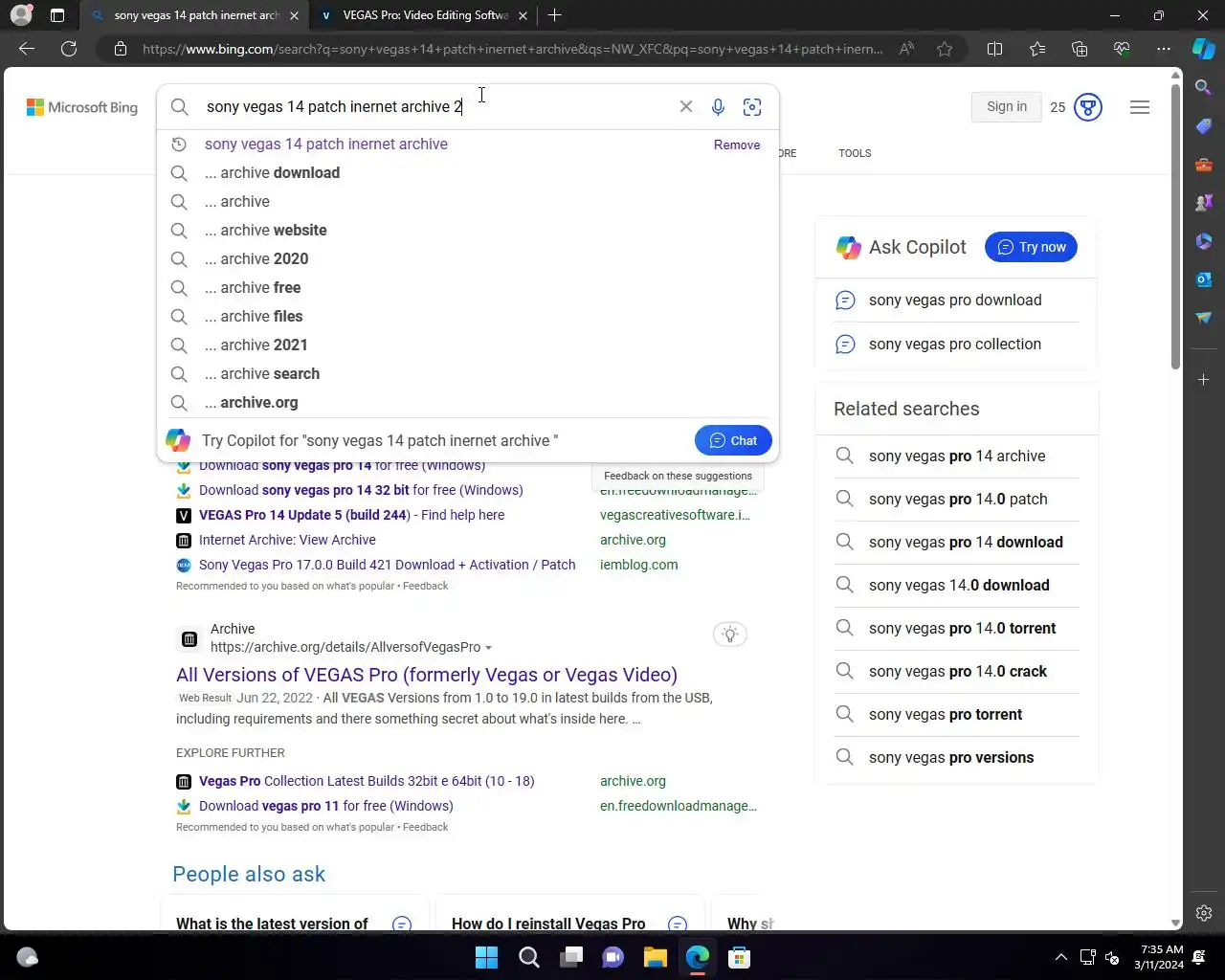Image resolution: width=1225 pixels, height=980 pixels.
Task: View site information lock icon
Action: click(x=121, y=49)
